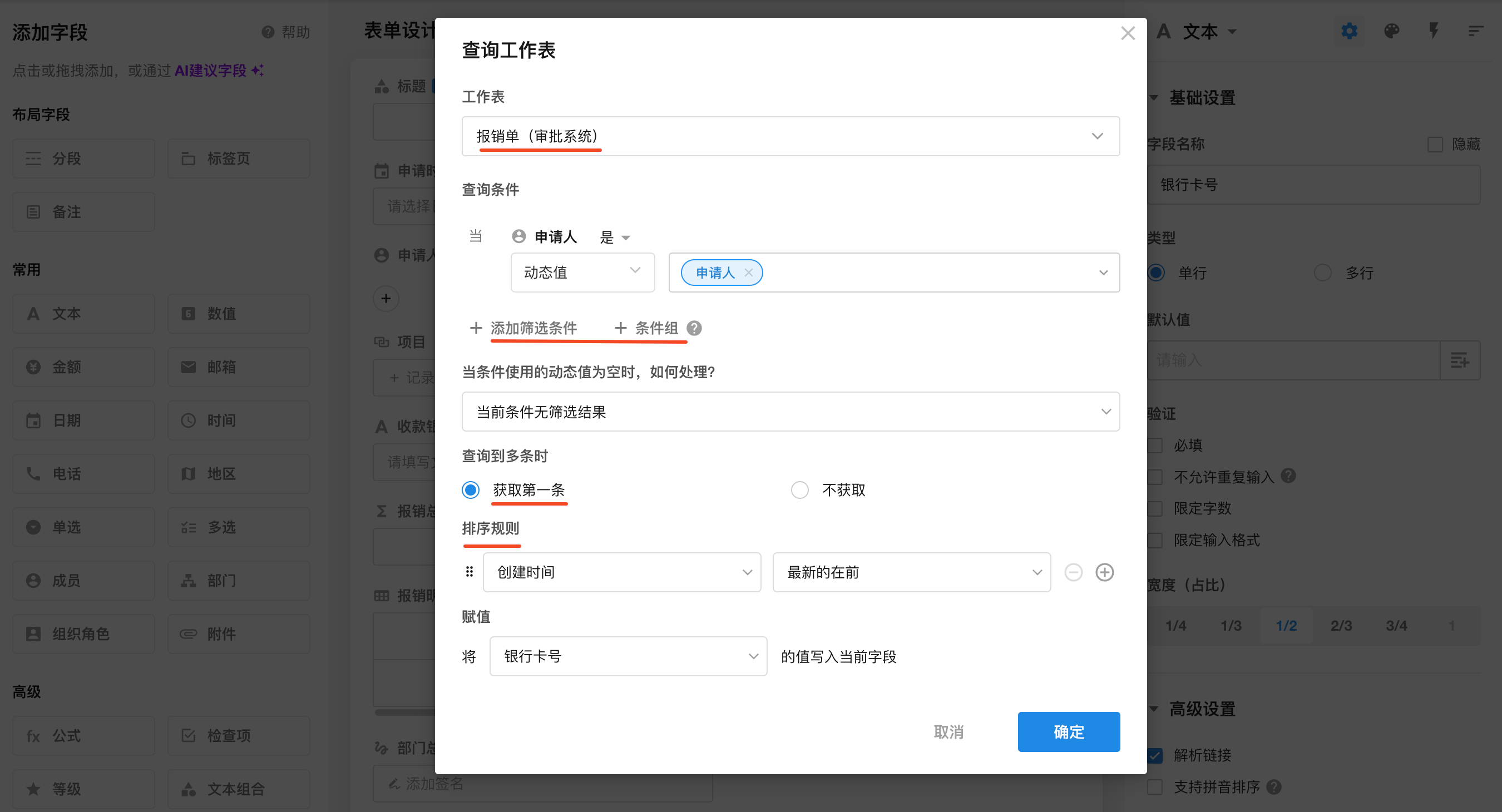Screen dimensions: 1502x812
Task: Add a 时间 field
Action: tap(239, 420)
